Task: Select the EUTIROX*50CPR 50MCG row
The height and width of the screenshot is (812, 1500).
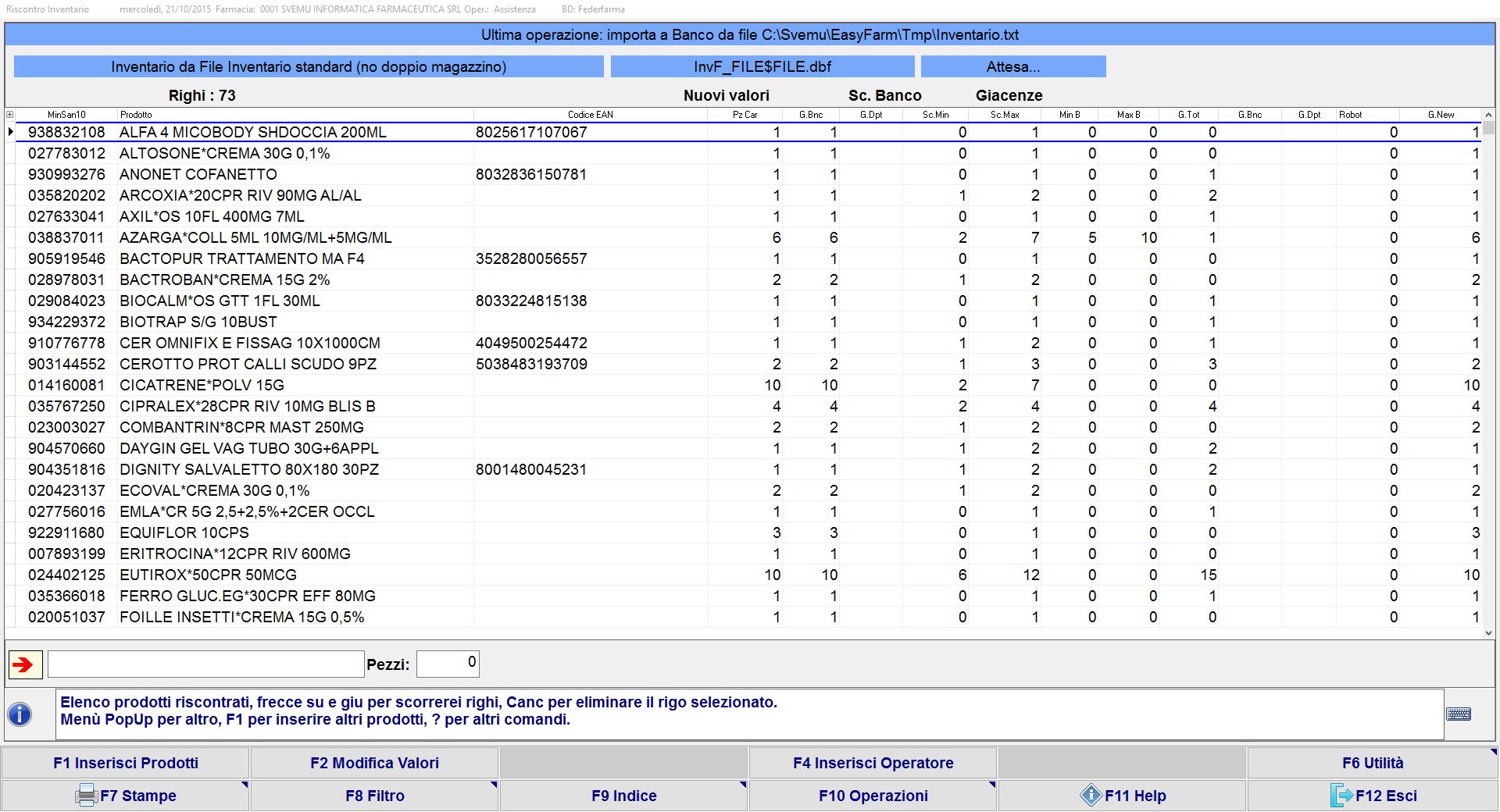Action: tap(208, 575)
